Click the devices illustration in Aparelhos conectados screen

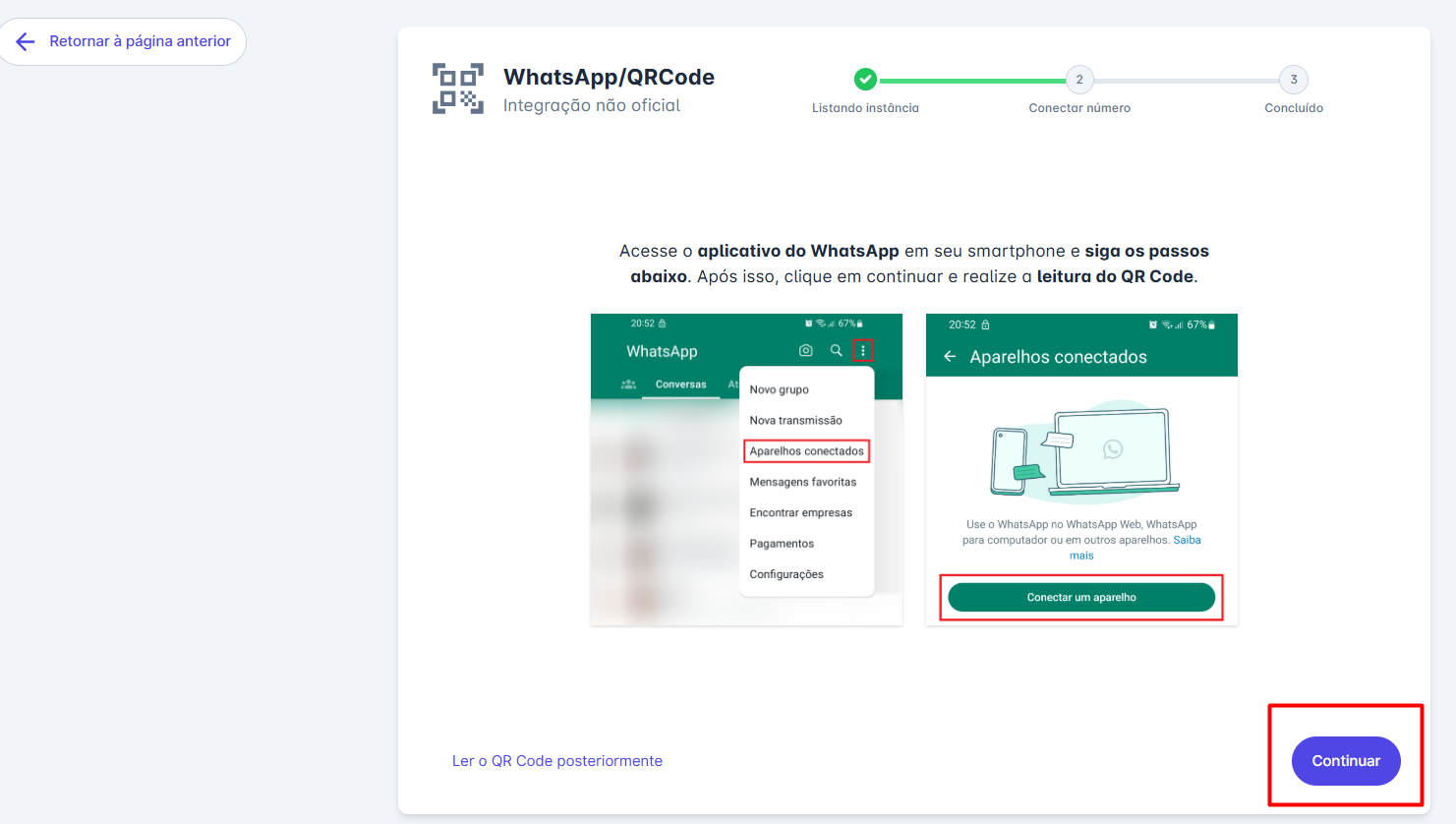coord(1085,450)
